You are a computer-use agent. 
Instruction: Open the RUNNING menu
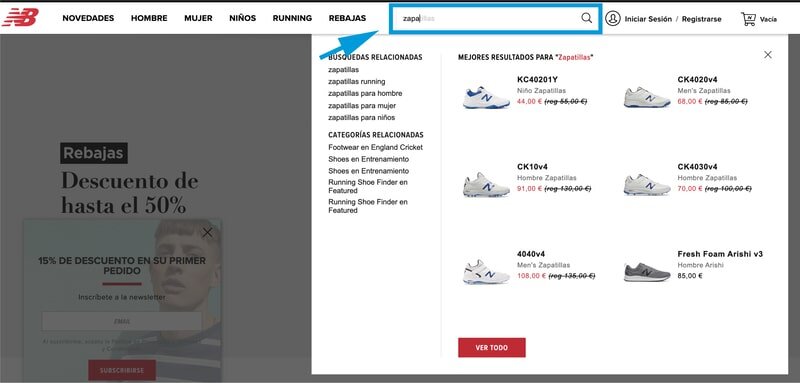pos(292,18)
